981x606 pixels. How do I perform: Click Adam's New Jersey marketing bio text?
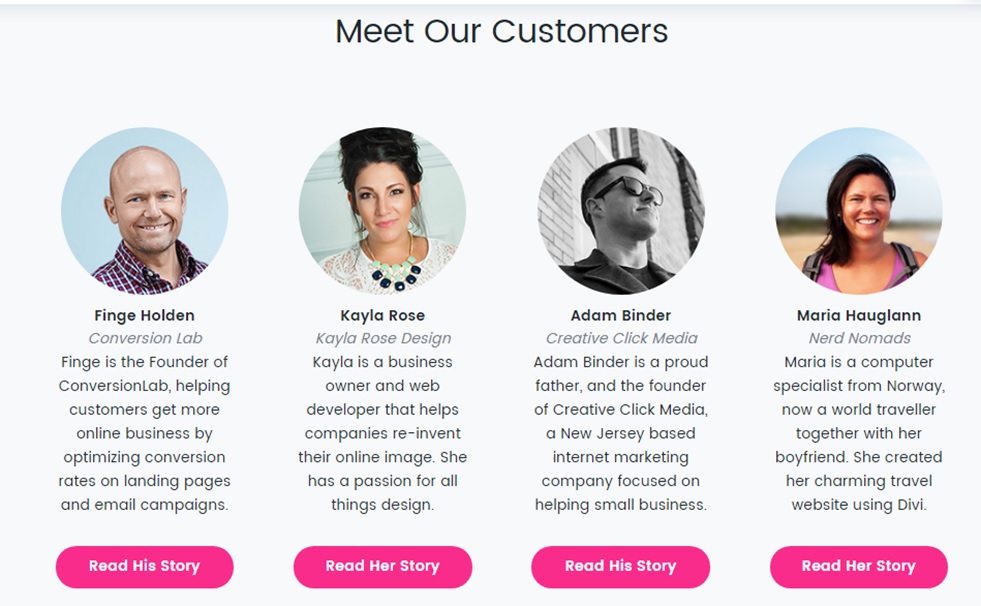click(x=621, y=433)
